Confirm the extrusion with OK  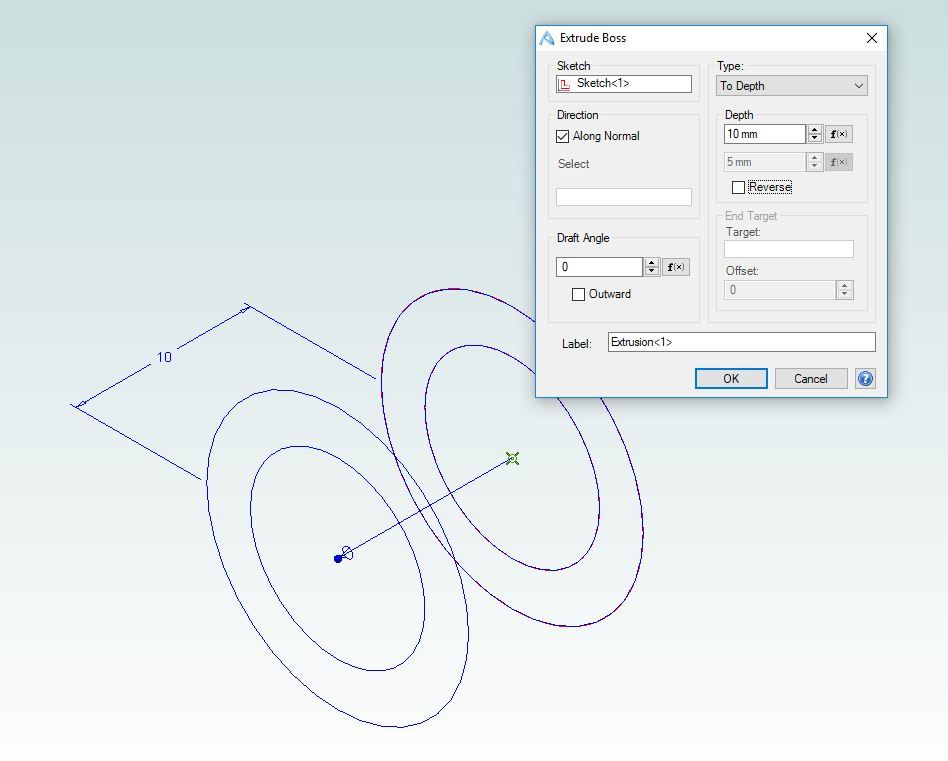point(731,378)
